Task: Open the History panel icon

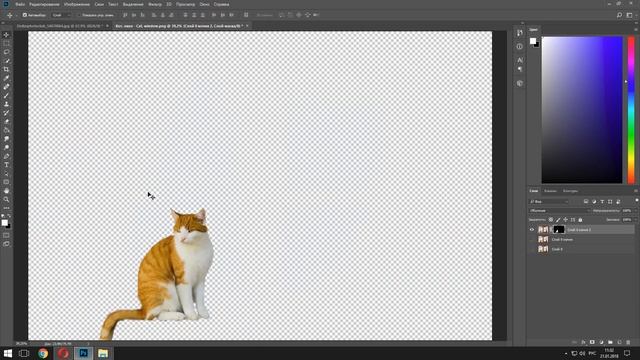Action: click(520, 33)
